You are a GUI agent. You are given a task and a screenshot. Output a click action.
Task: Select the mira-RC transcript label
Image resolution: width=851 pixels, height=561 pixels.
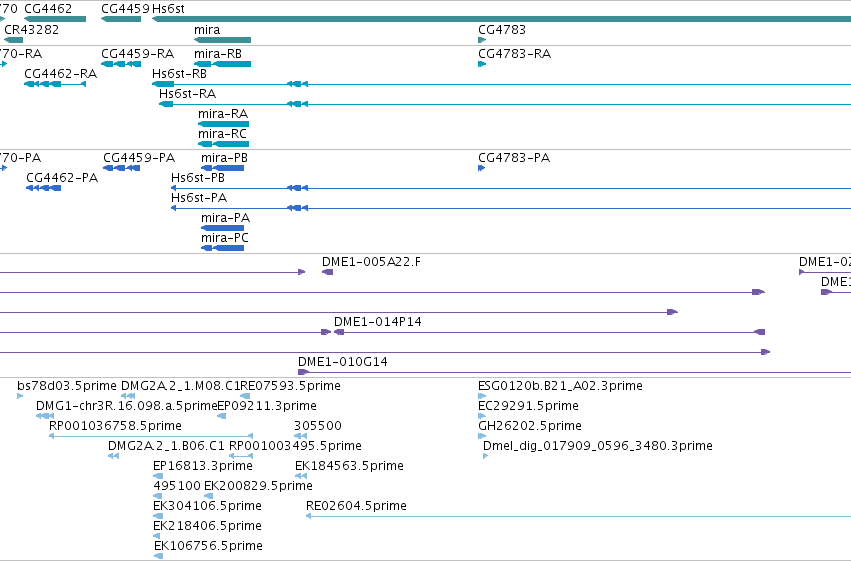pos(222,133)
